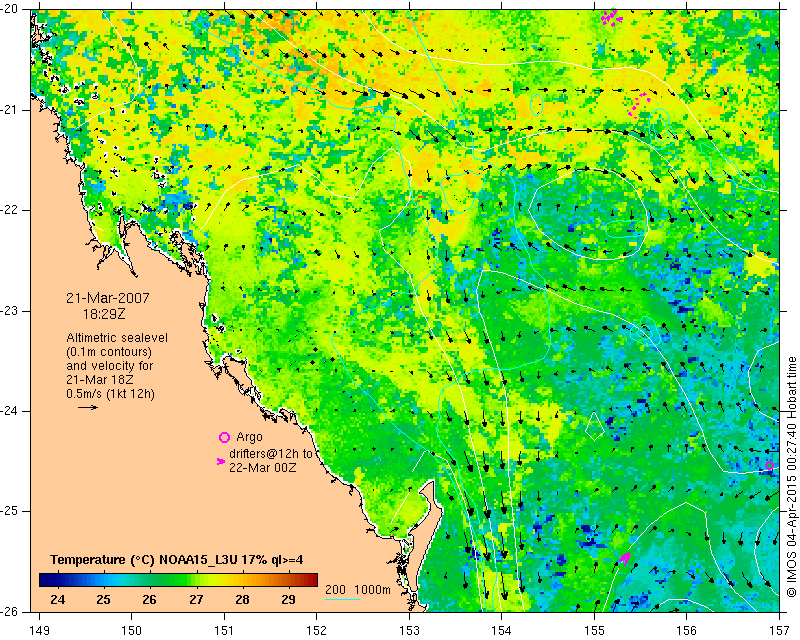
Task: Click the magenta drifter dots near latitude -21
Action: (639, 105)
